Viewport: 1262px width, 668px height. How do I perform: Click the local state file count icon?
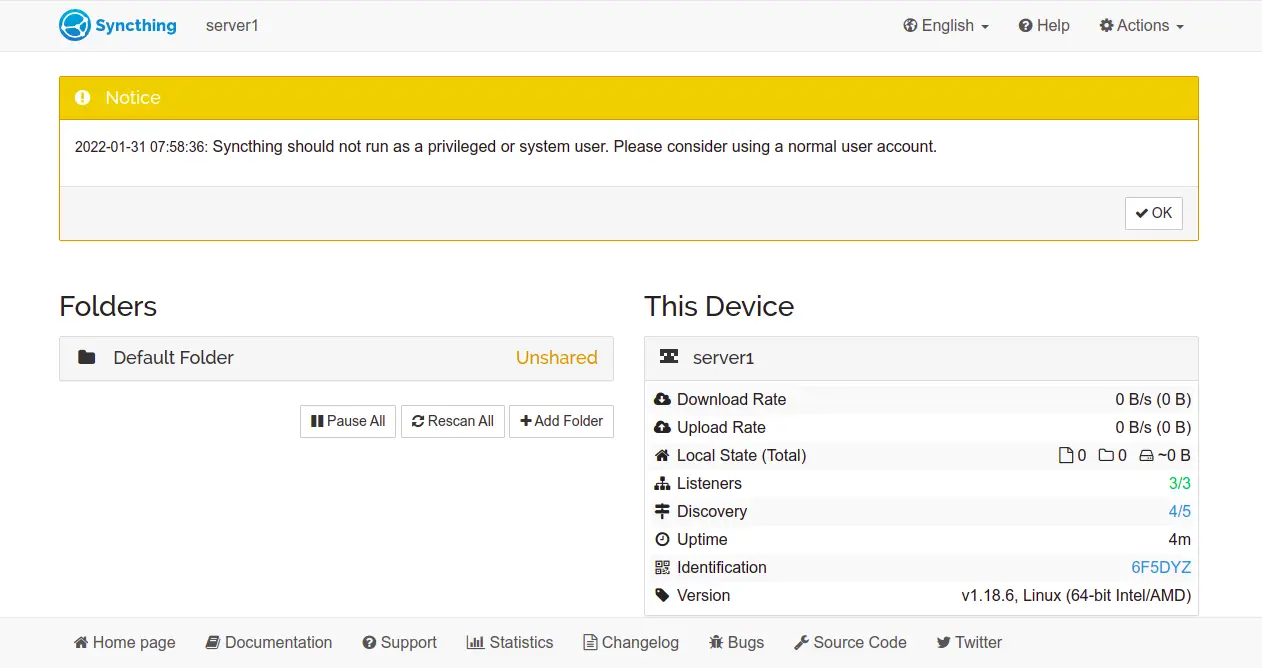1066,455
